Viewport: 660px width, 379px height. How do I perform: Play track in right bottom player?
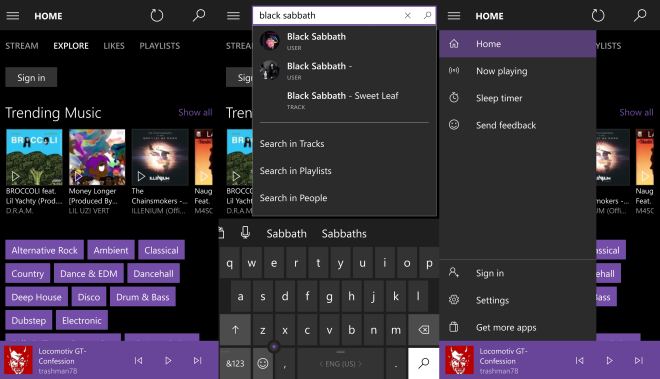point(609,360)
